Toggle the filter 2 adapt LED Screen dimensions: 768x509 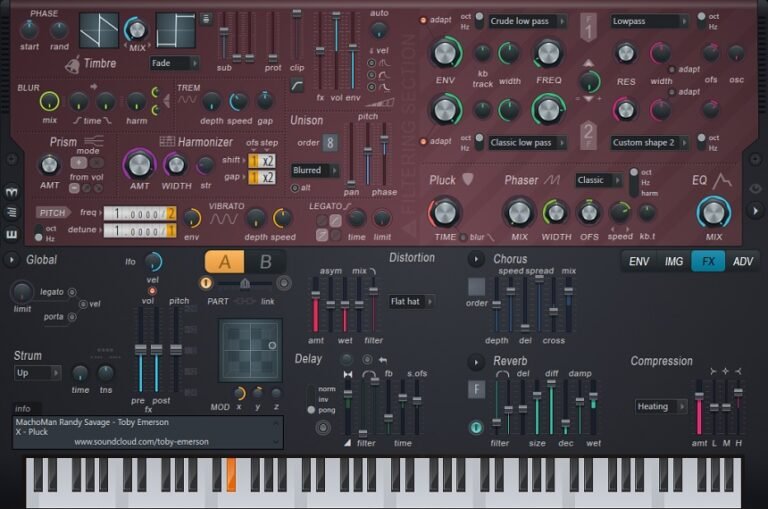coord(423,142)
